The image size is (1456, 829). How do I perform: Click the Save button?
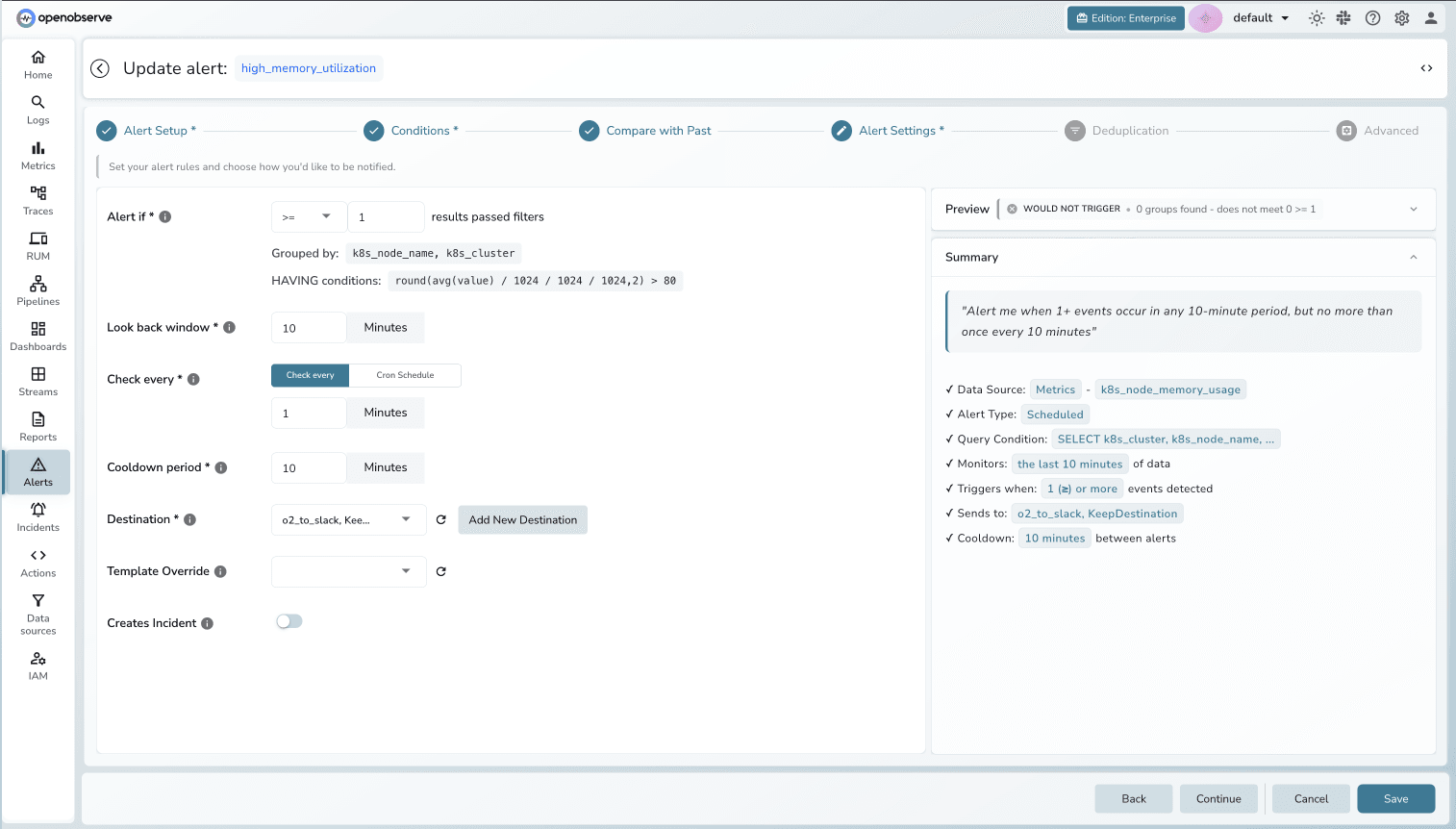(x=1396, y=799)
